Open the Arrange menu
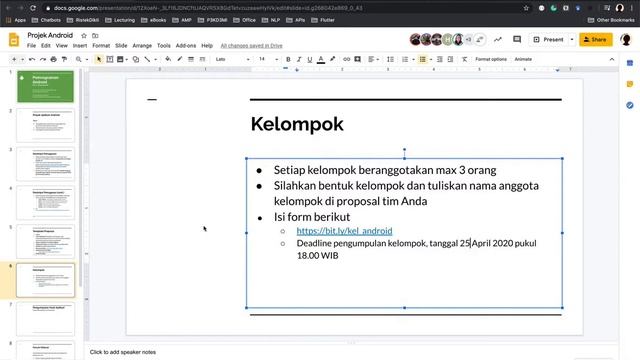 [142, 46]
